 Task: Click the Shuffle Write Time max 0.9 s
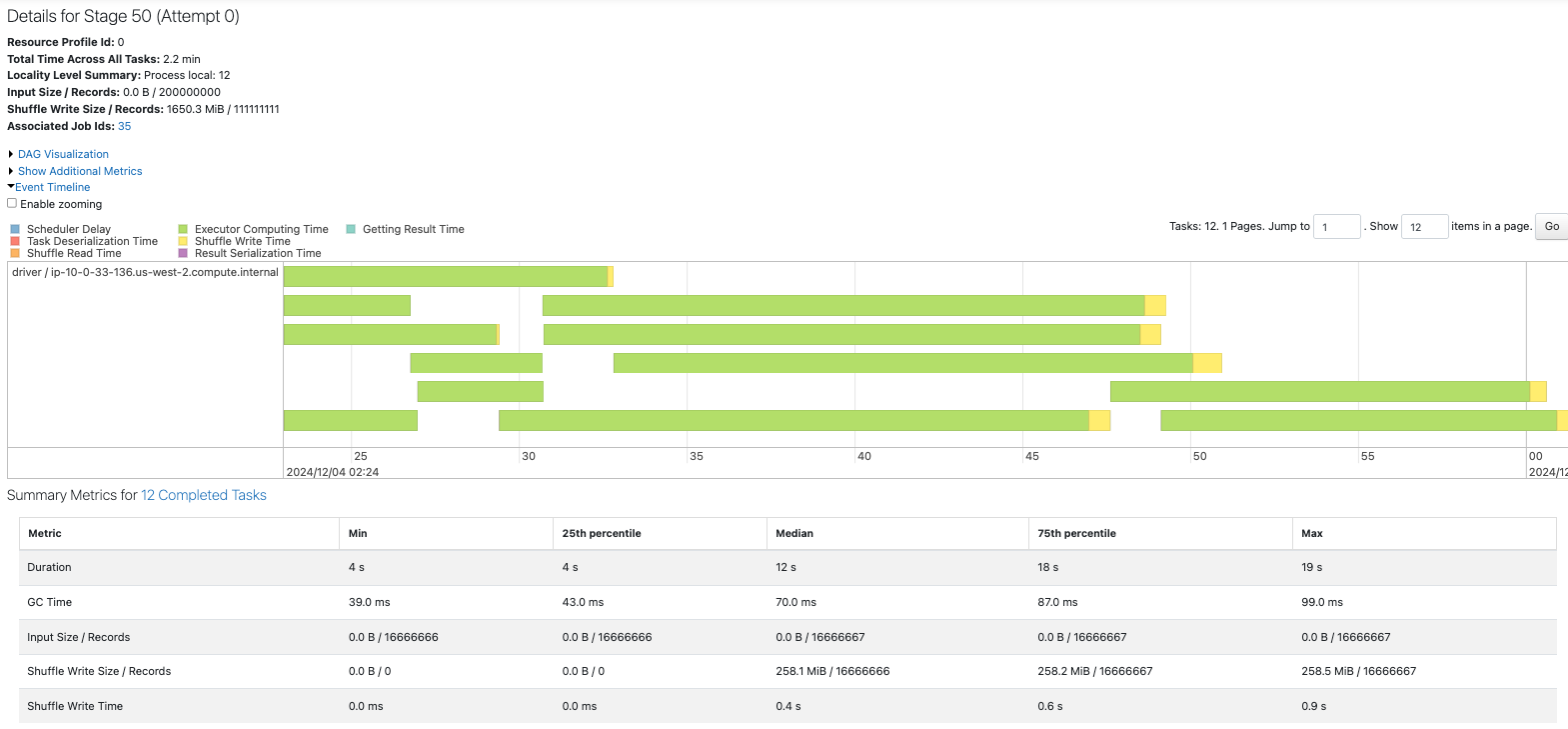[1313, 706]
